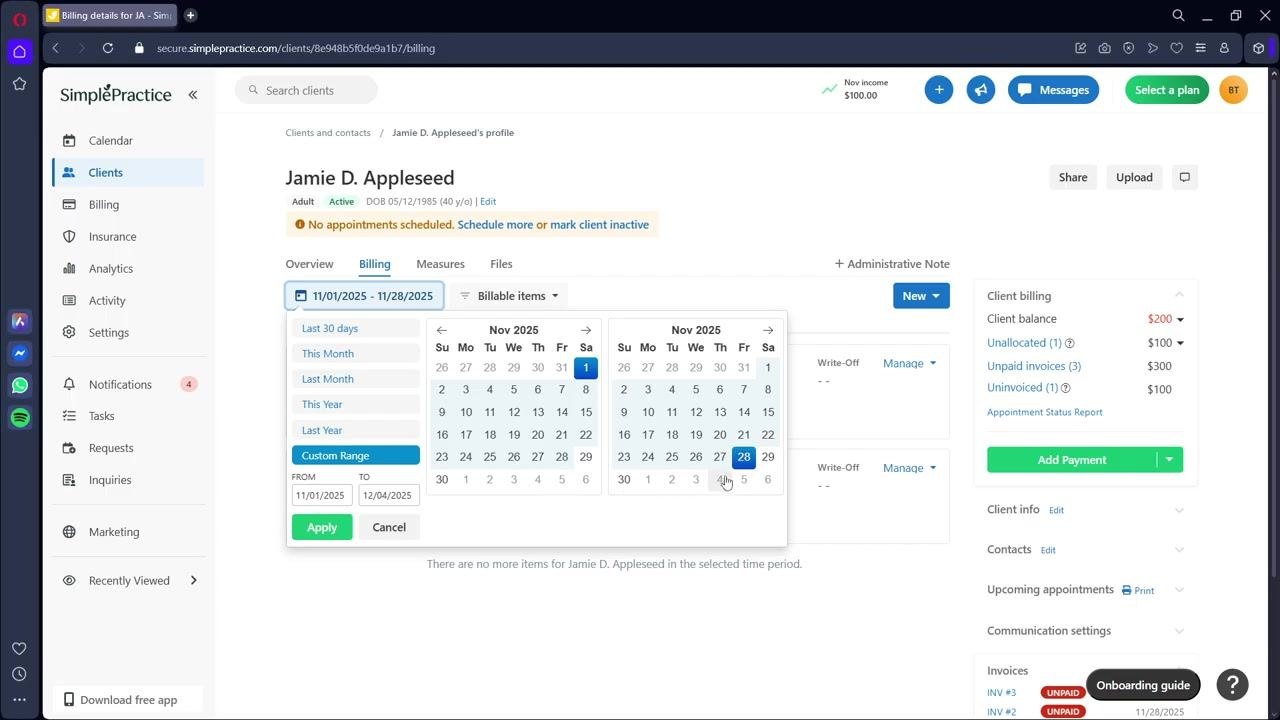
Task: Select the 28th in the right calendar
Action: (x=744, y=457)
